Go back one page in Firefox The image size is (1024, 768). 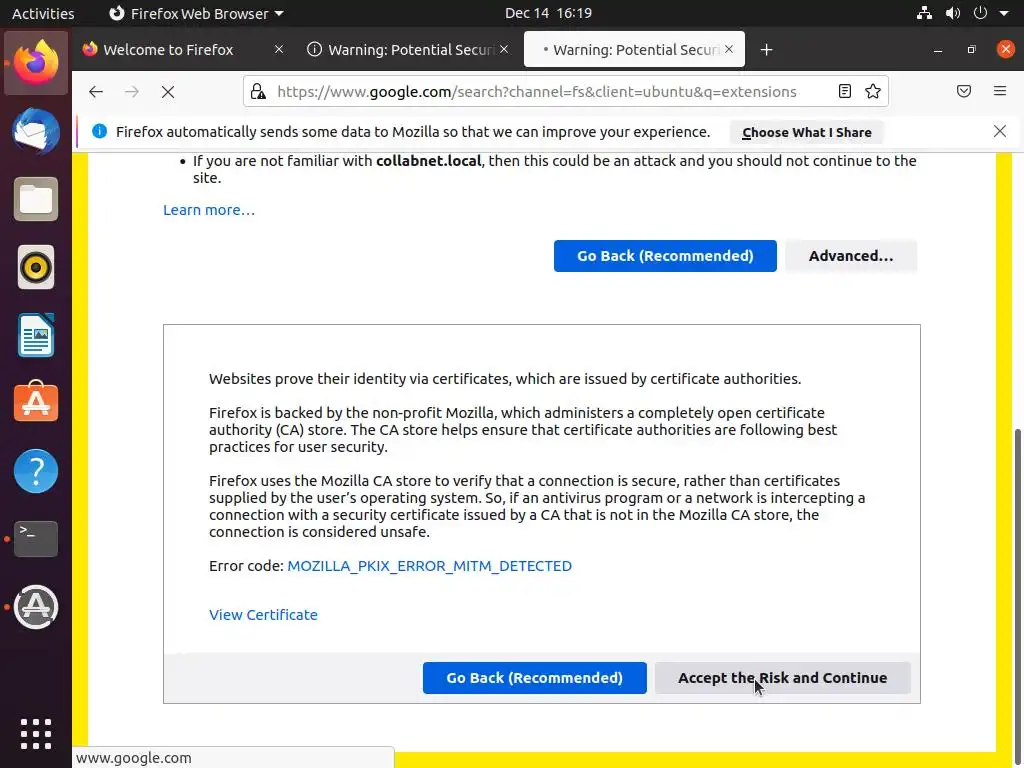coord(96,91)
